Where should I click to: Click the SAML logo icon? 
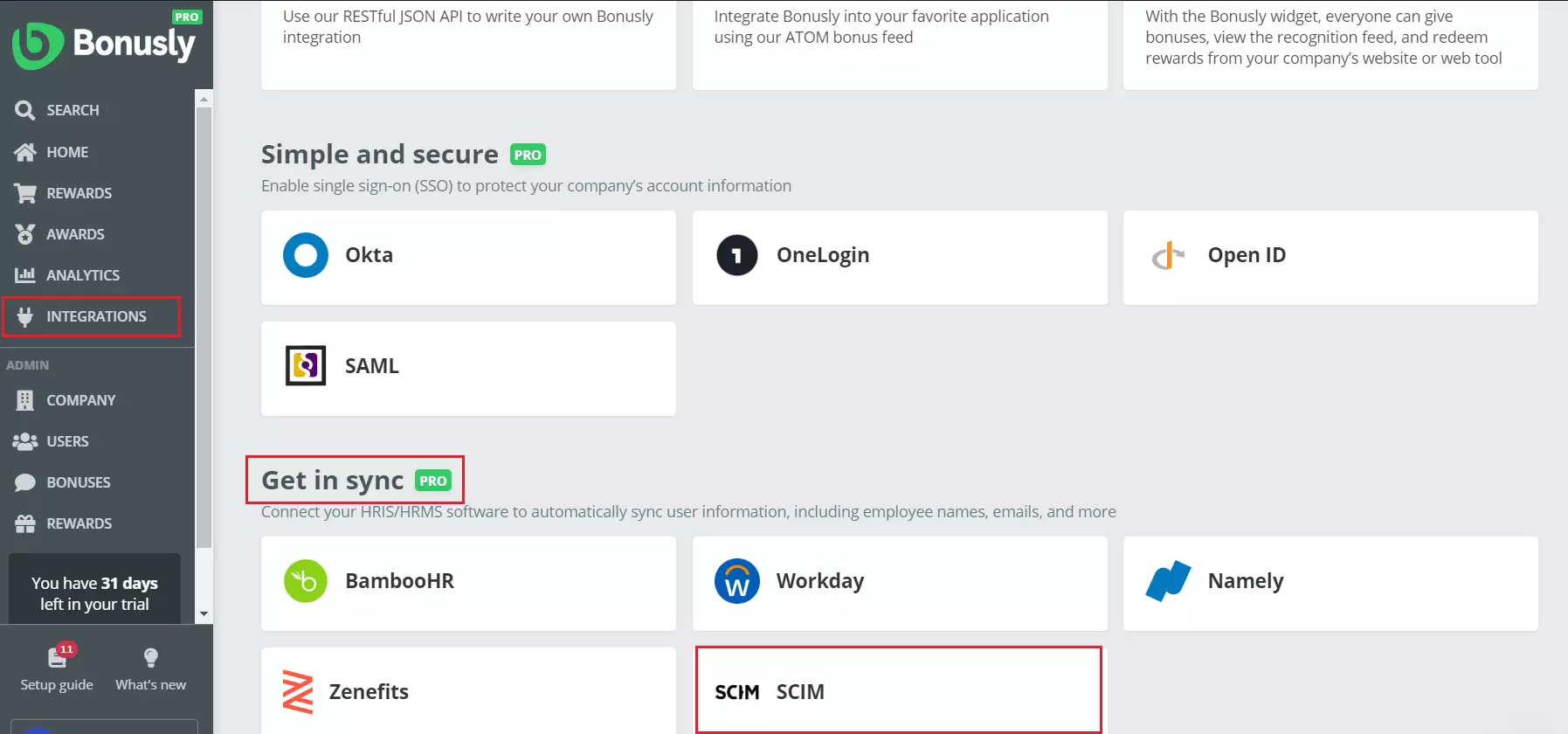pyautogui.click(x=306, y=365)
